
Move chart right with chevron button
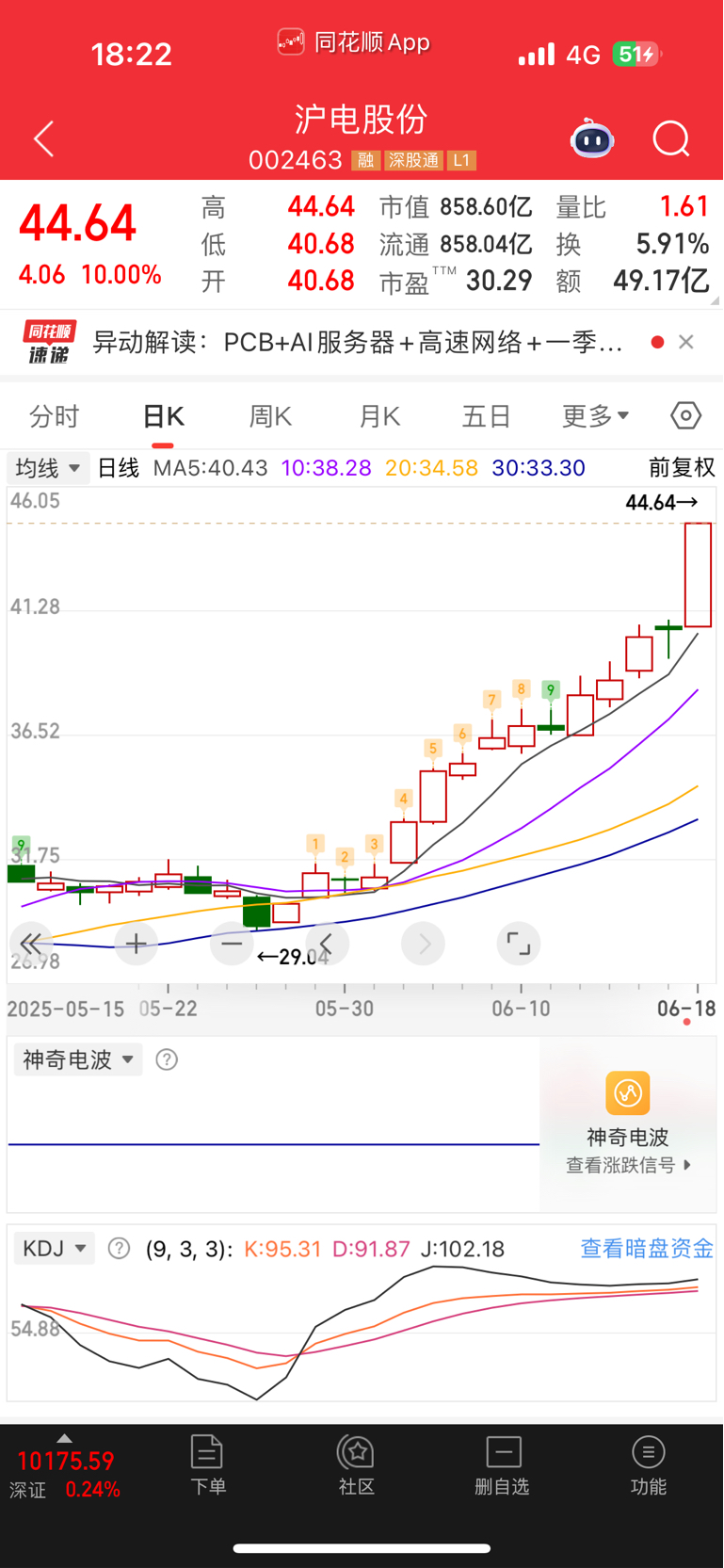click(x=424, y=944)
